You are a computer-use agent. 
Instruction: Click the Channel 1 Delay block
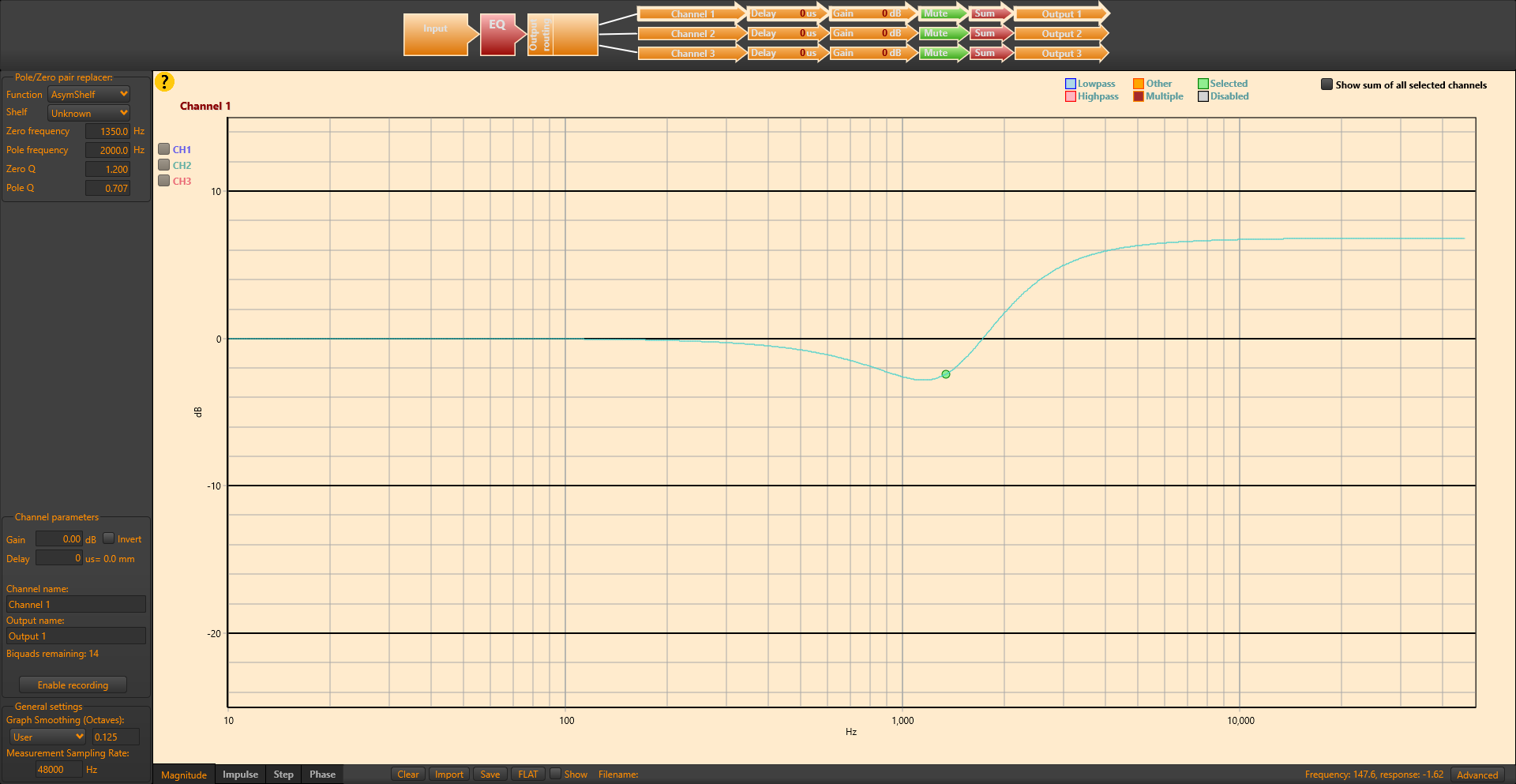[788, 13]
